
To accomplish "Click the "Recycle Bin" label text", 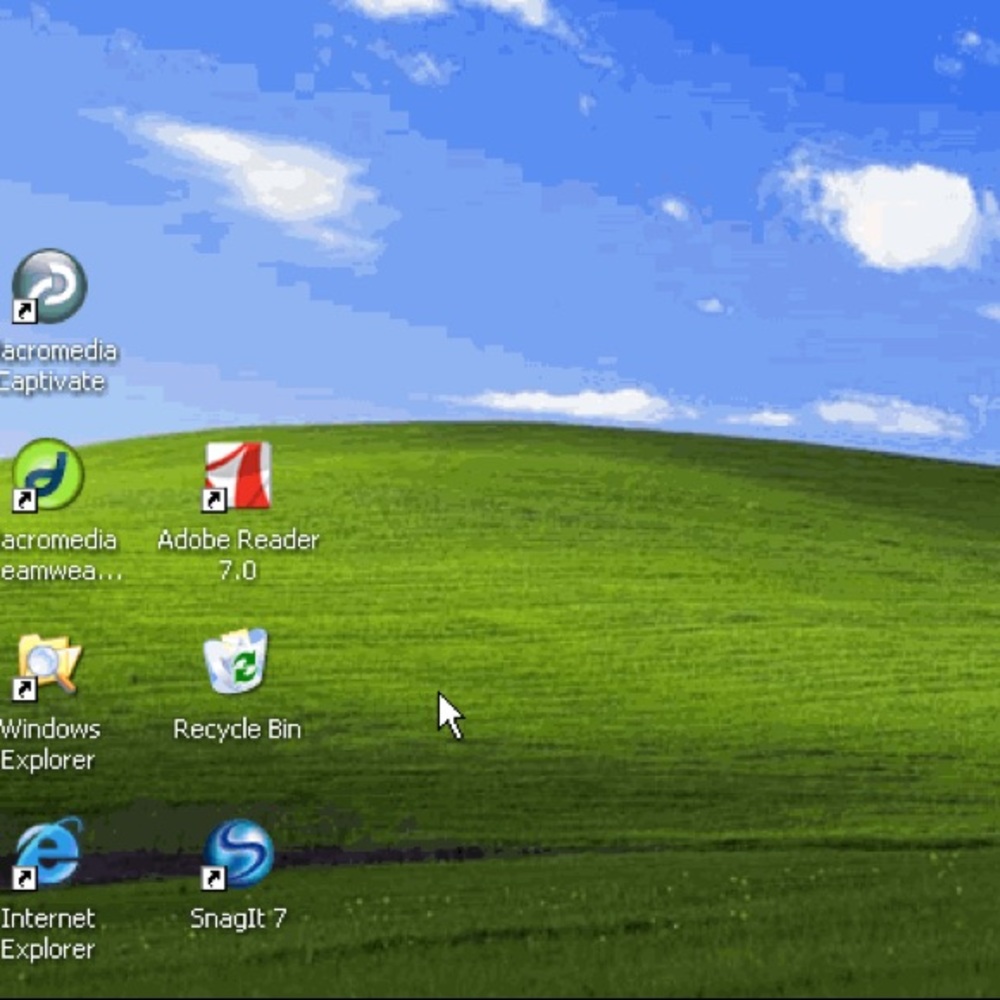I will 237,729.
